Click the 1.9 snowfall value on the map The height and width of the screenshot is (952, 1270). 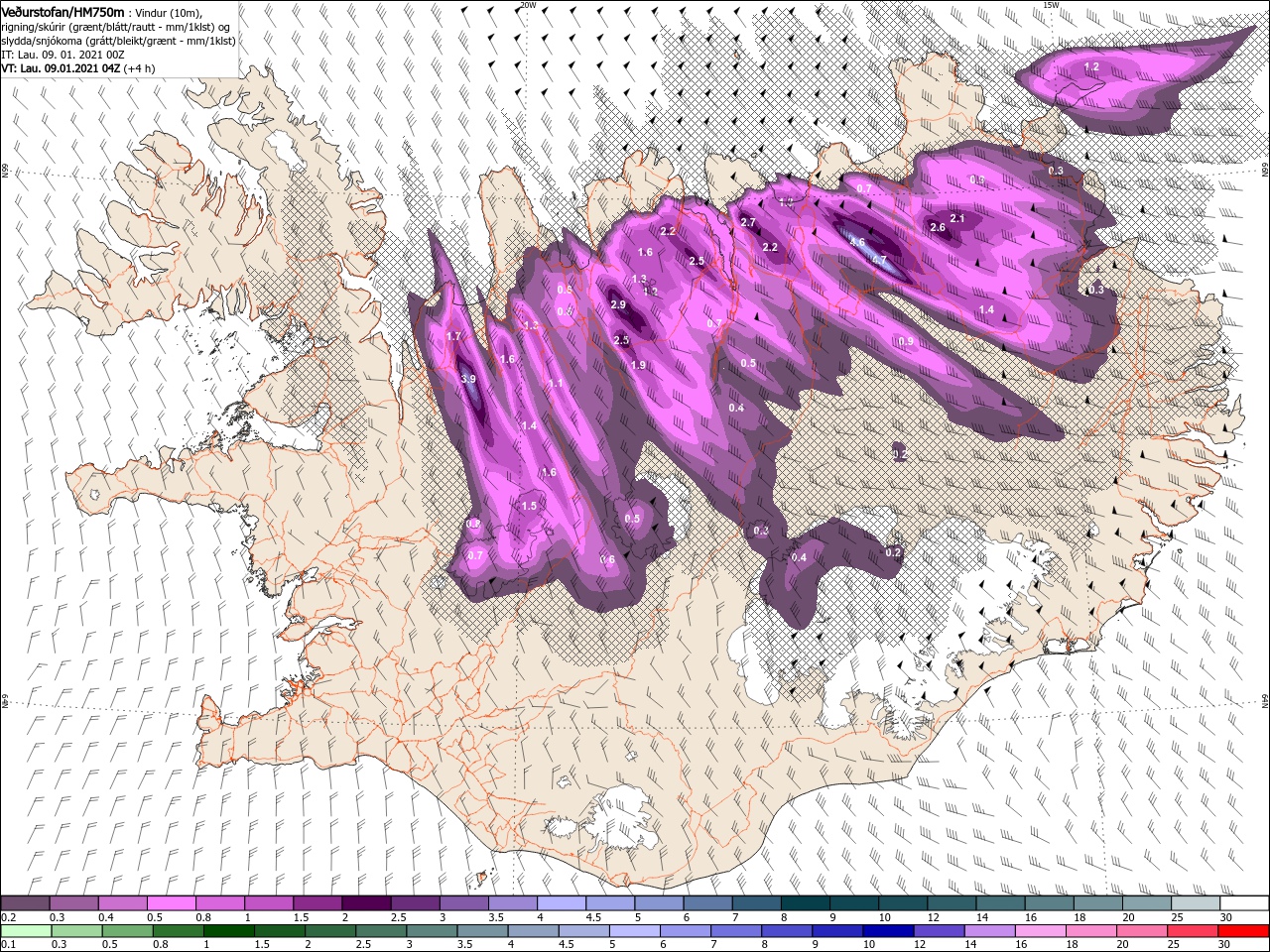pos(639,365)
